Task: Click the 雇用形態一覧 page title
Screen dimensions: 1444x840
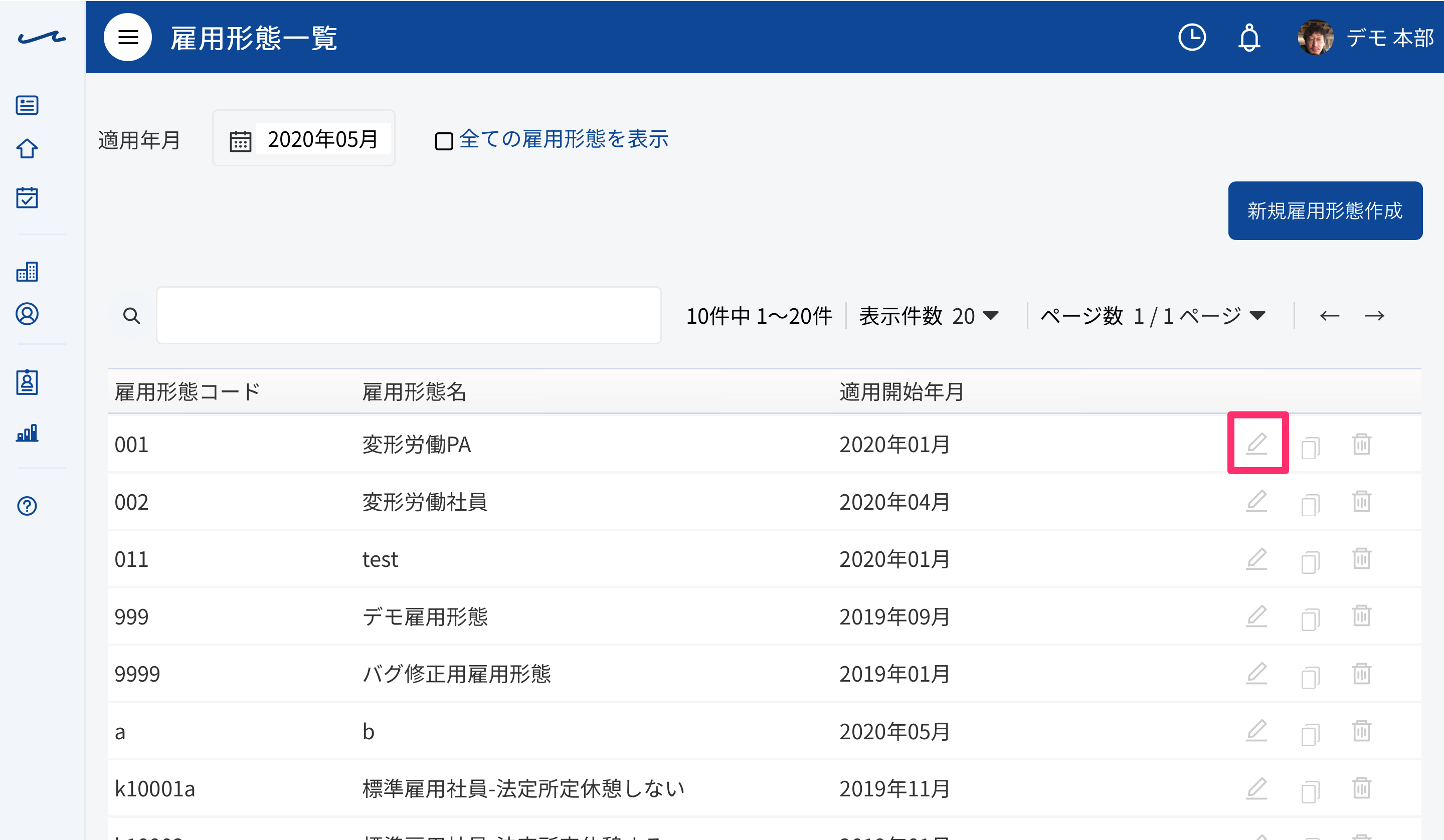Action: coord(253,39)
